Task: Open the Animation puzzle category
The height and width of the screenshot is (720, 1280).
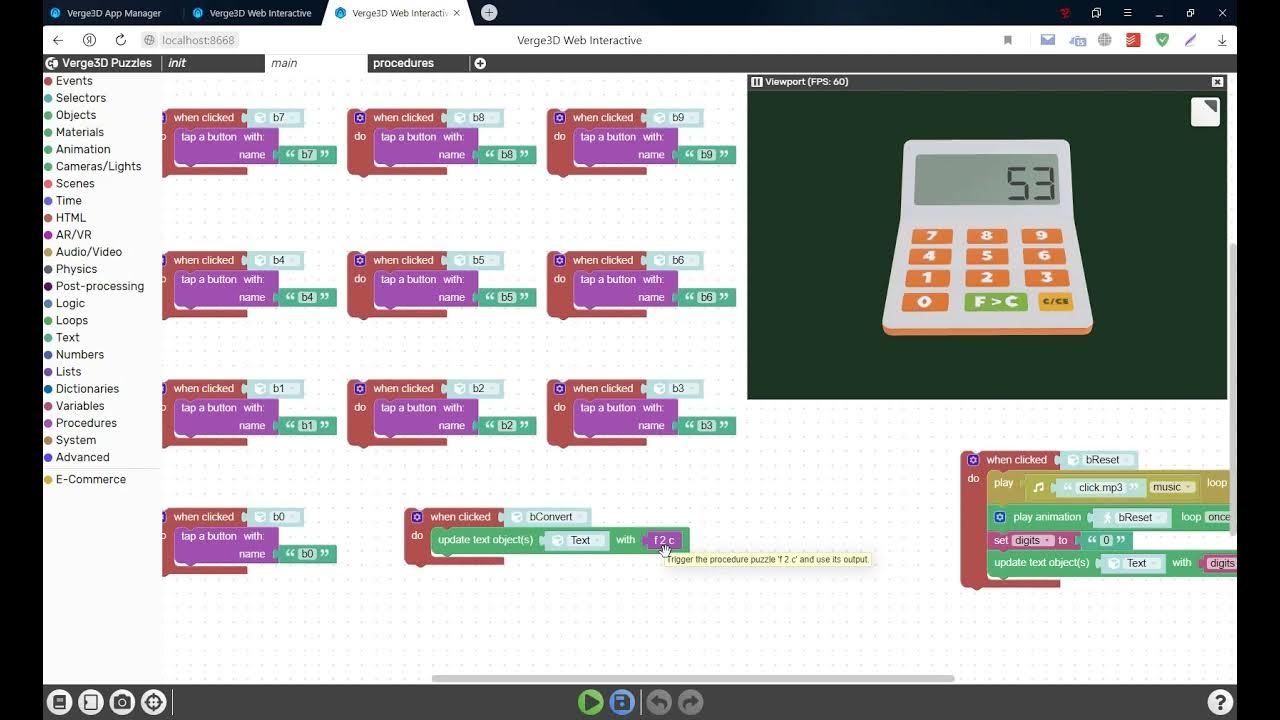Action: 83,149
